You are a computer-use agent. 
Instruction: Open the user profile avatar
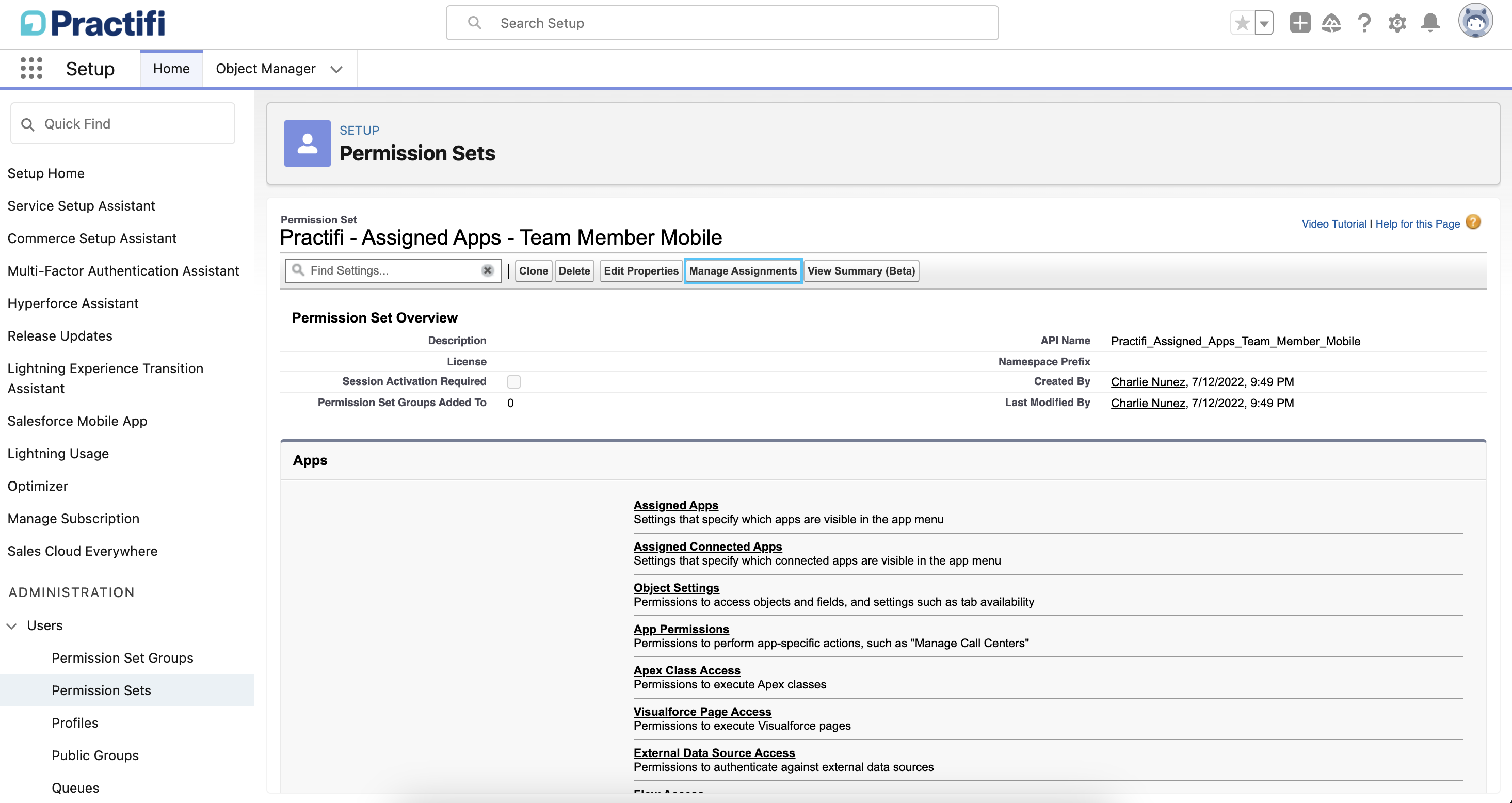(1475, 21)
